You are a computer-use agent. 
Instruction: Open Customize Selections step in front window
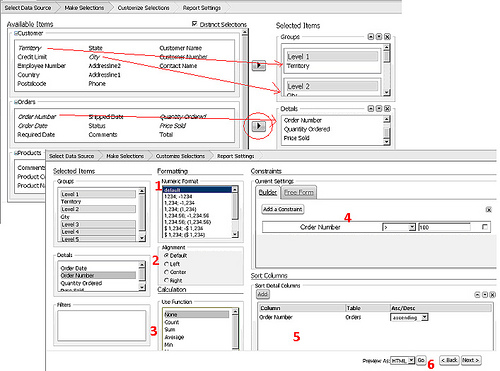point(180,156)
